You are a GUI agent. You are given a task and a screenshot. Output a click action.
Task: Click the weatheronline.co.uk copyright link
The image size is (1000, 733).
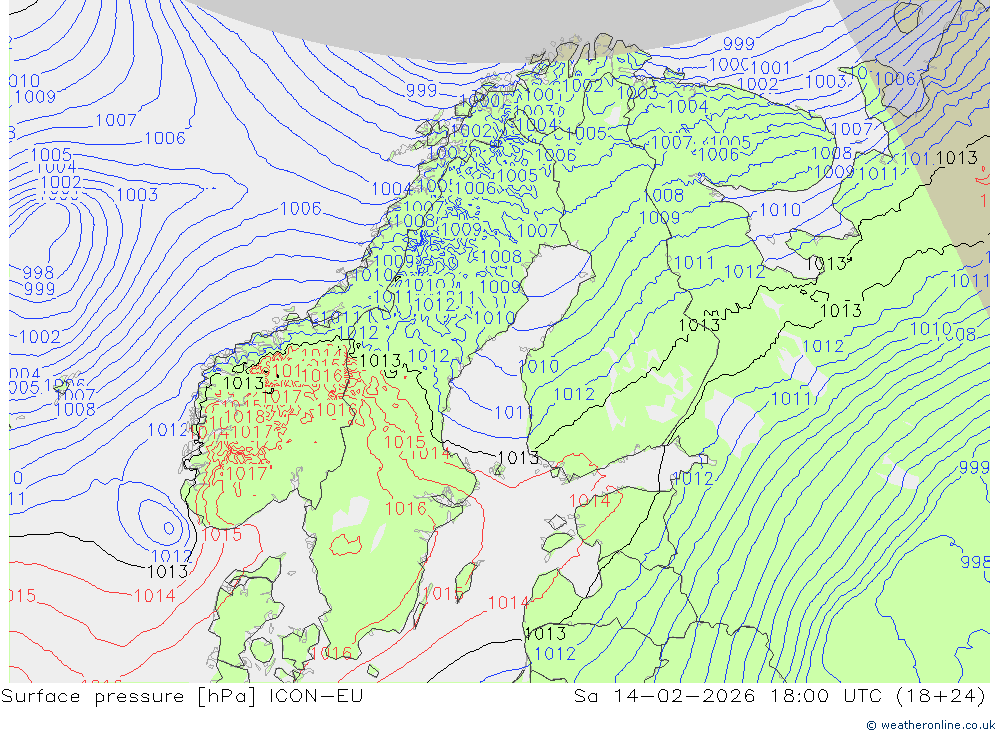[x=930, y=725]
